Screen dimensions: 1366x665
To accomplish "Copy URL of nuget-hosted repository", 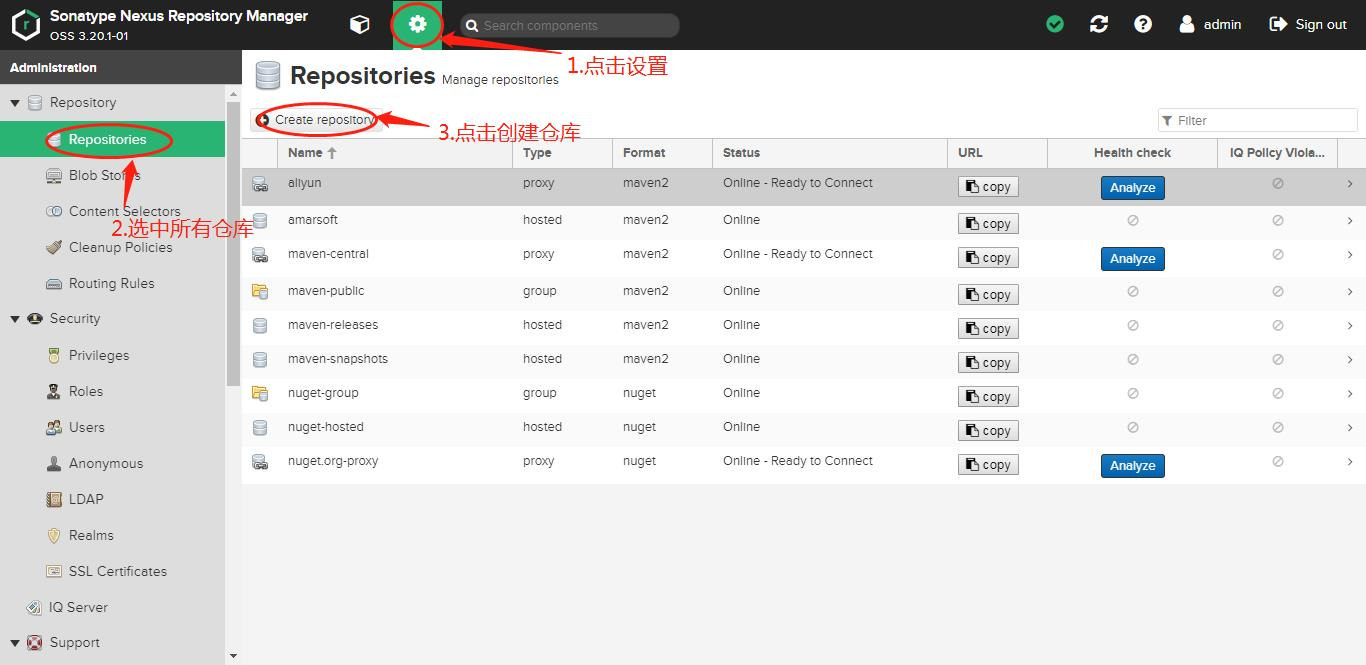I will point(988,430).
